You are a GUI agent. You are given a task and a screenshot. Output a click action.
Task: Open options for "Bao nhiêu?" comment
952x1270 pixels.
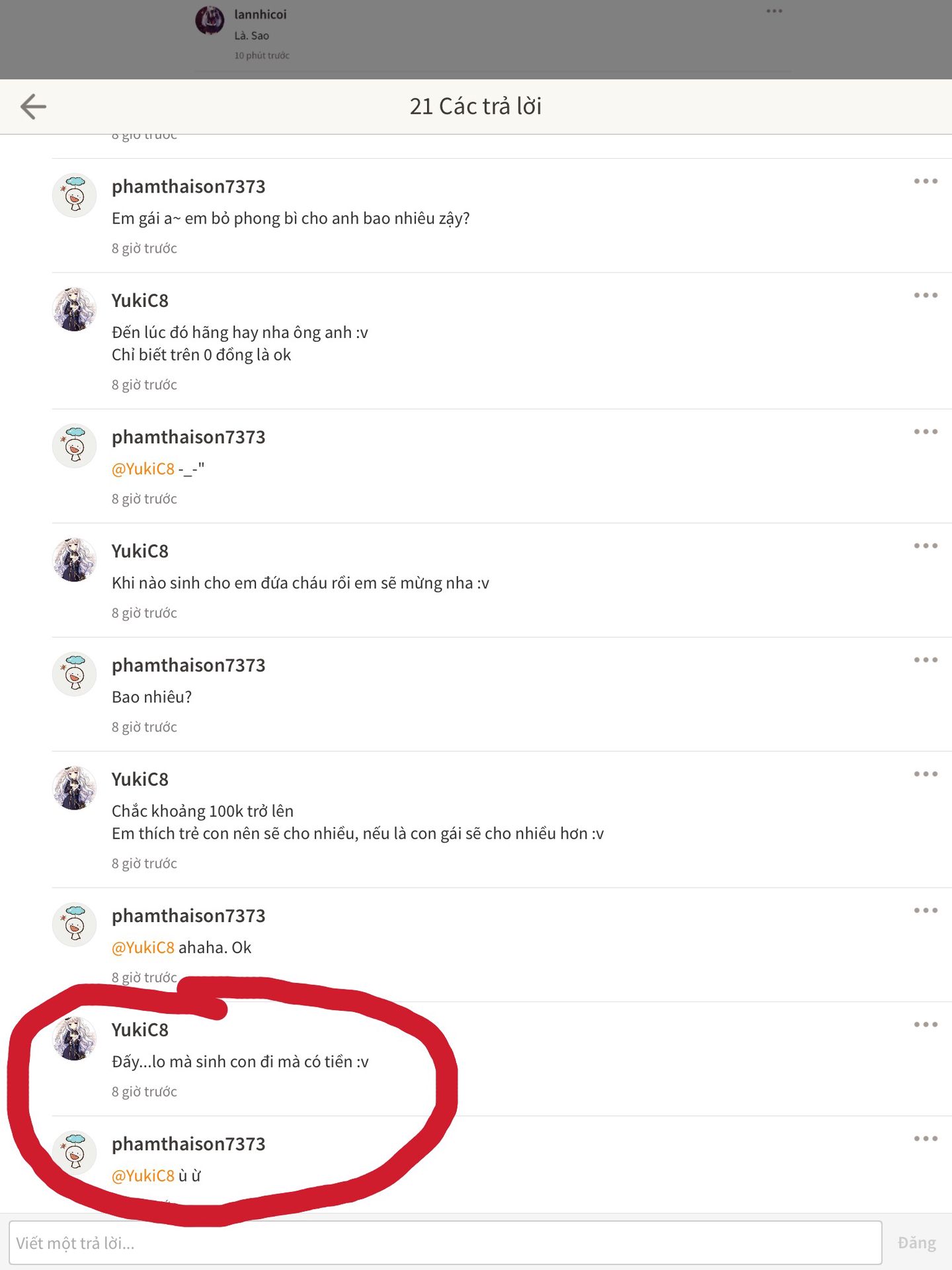[x=926, y=660]
